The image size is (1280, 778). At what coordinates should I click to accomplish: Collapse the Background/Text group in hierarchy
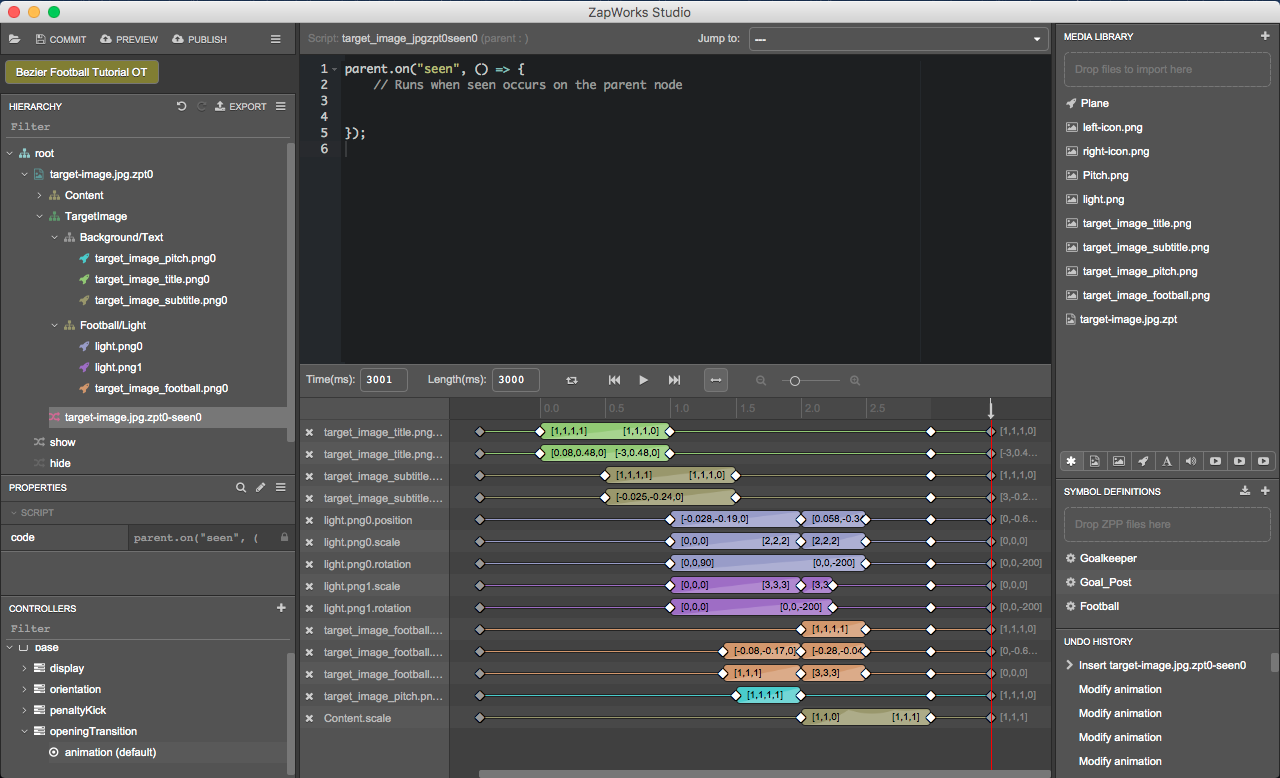(55, 238)
